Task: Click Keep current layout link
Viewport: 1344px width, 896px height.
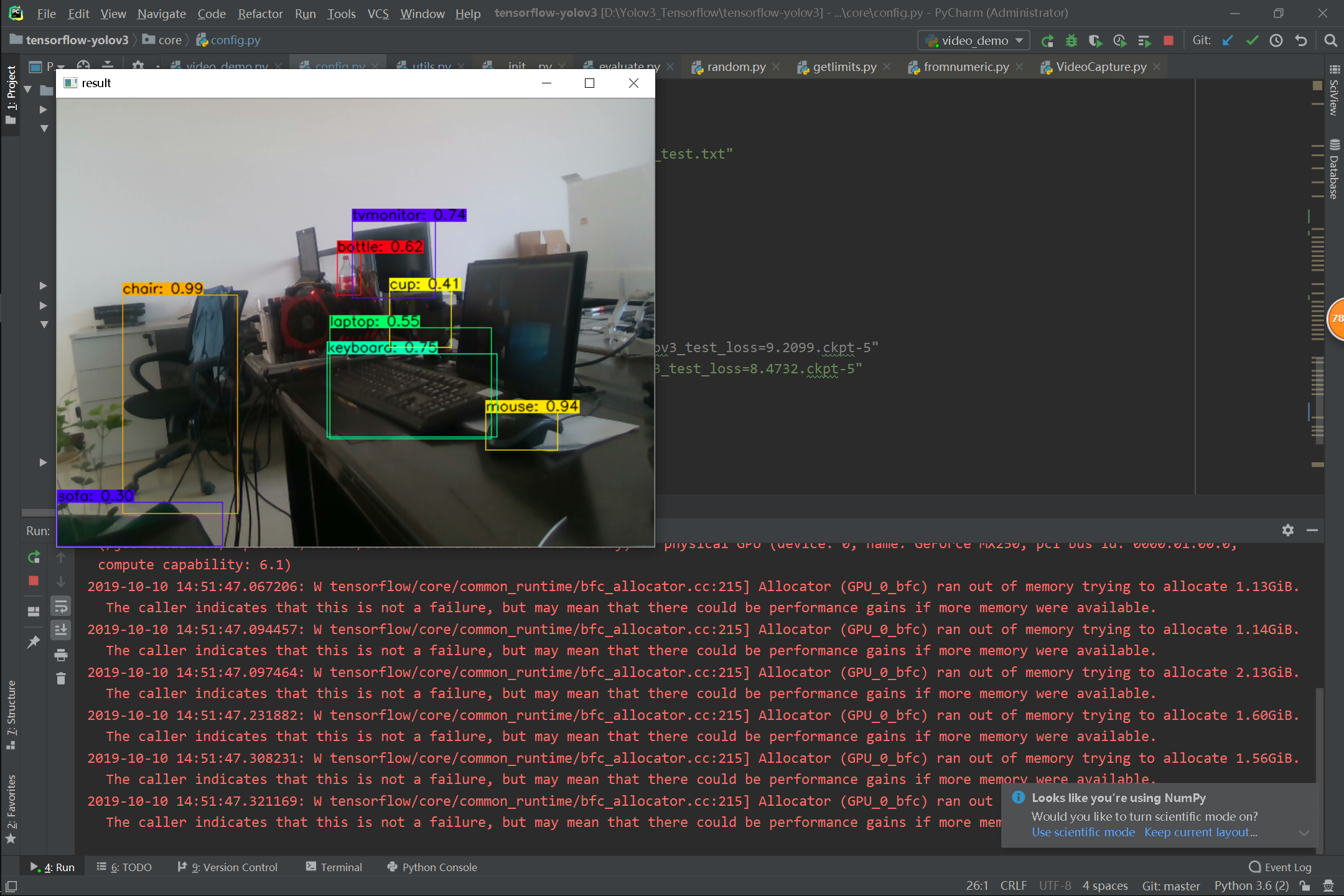Action: coord(1200,833)
